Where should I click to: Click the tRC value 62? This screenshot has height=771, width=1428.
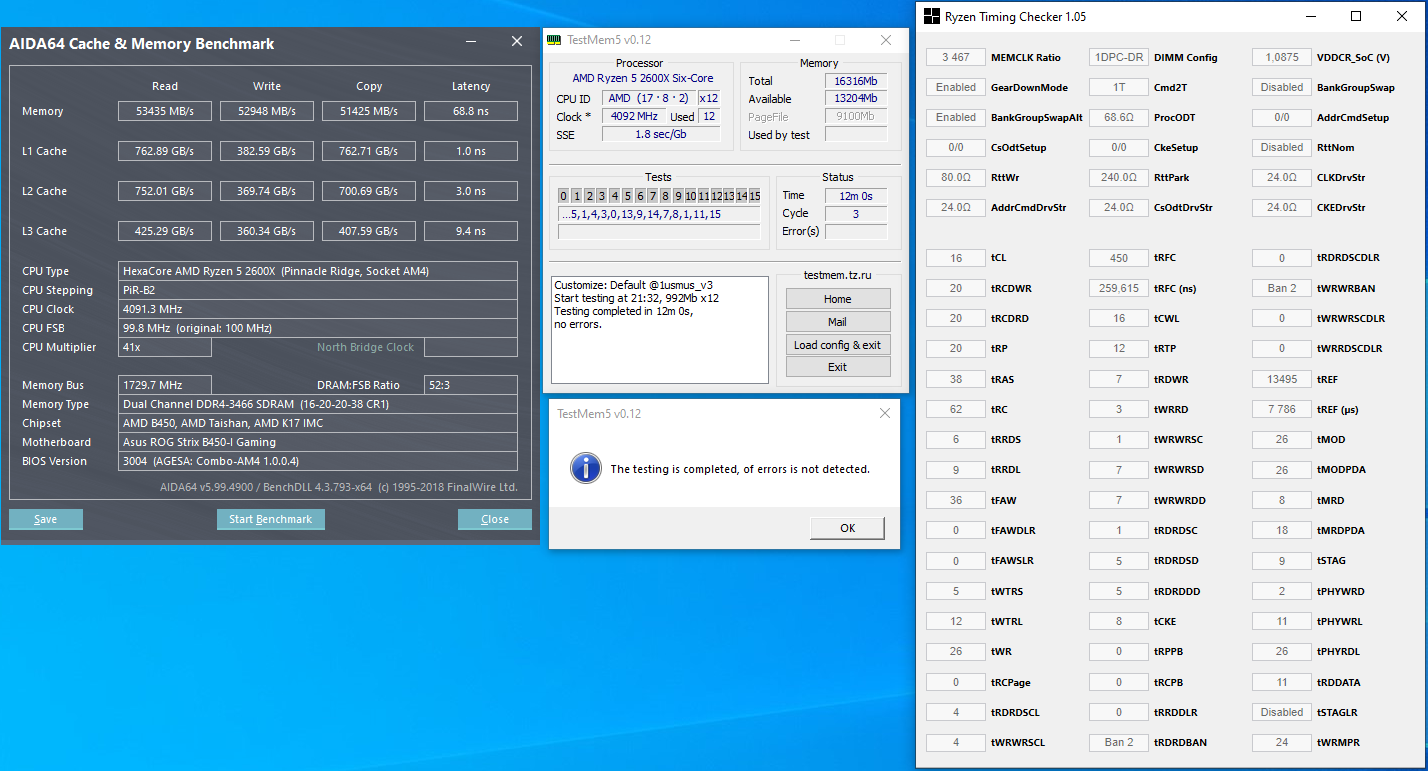(x=956, y=409)
